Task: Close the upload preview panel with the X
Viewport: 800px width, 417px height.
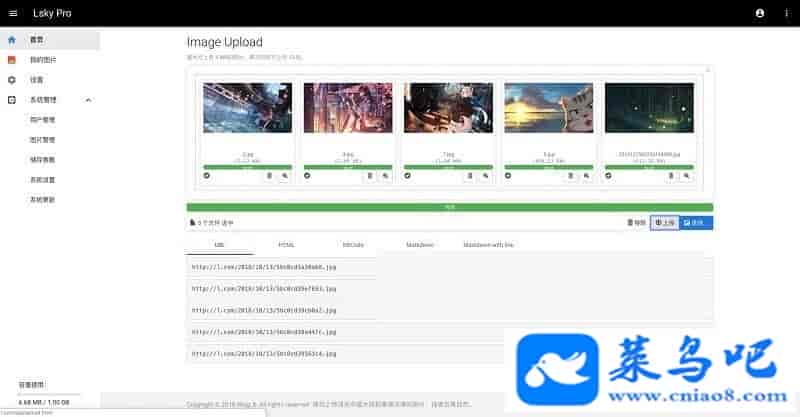Action: (708, 70)
